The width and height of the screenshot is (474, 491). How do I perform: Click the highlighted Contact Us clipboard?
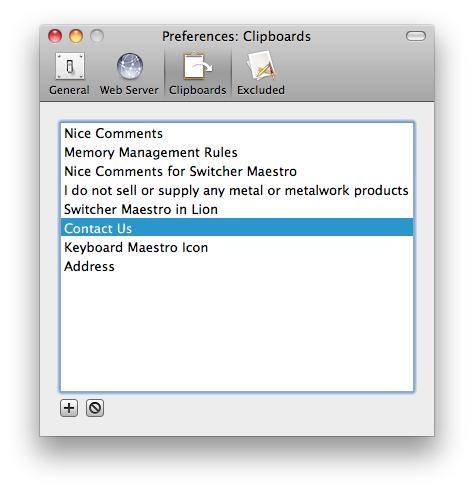pyautogui.click(x=237, y=227)
